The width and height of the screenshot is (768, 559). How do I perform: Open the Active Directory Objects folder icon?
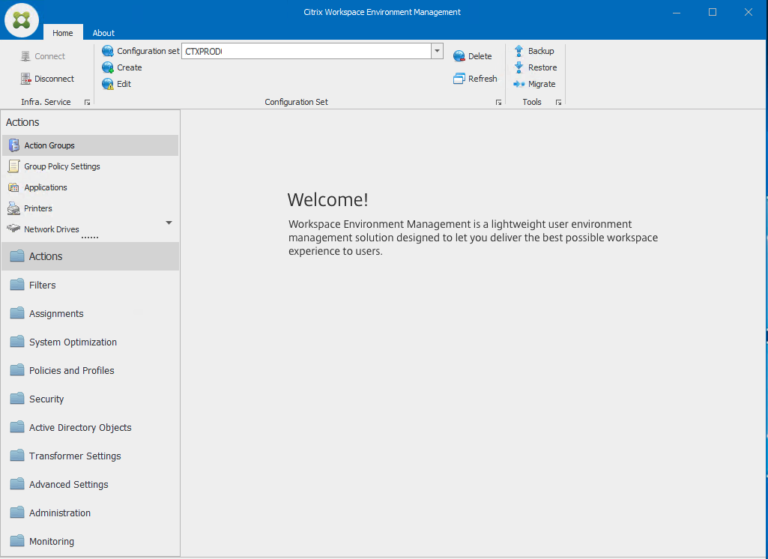tap(17, 427)
